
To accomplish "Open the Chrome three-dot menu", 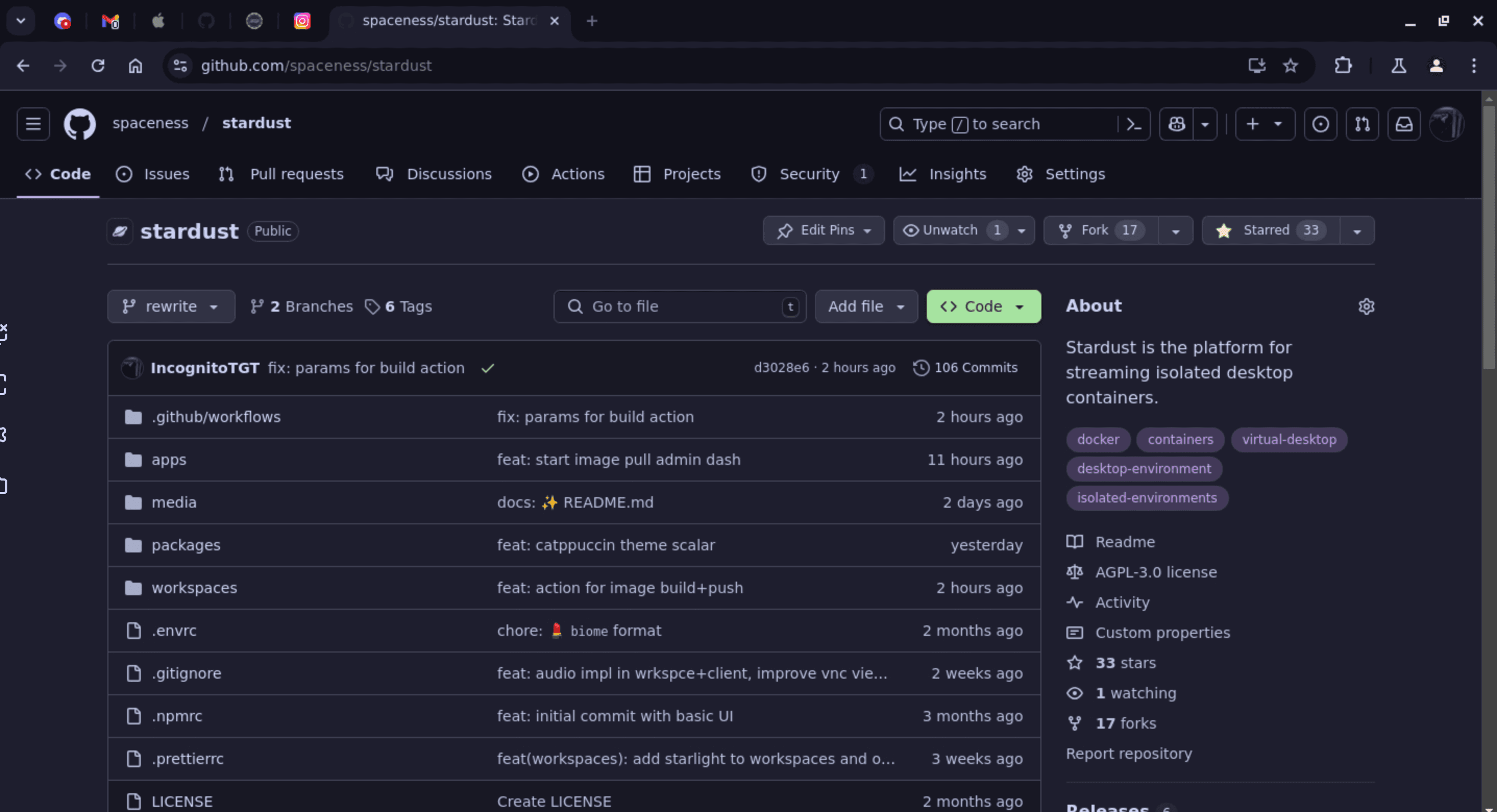I will [x=1473, y=66].
